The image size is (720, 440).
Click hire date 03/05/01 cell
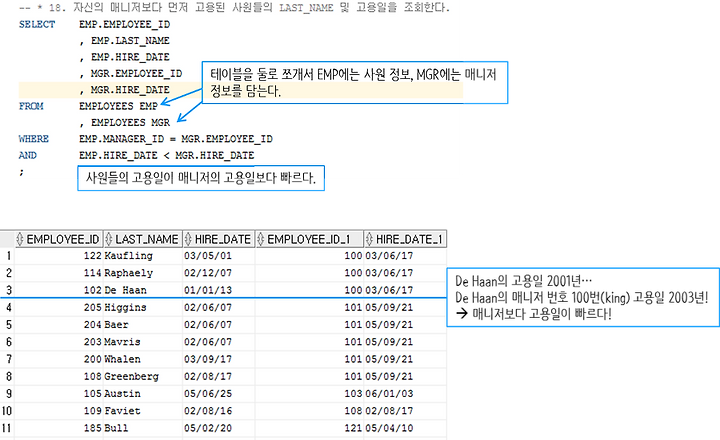tap(219, 256)
